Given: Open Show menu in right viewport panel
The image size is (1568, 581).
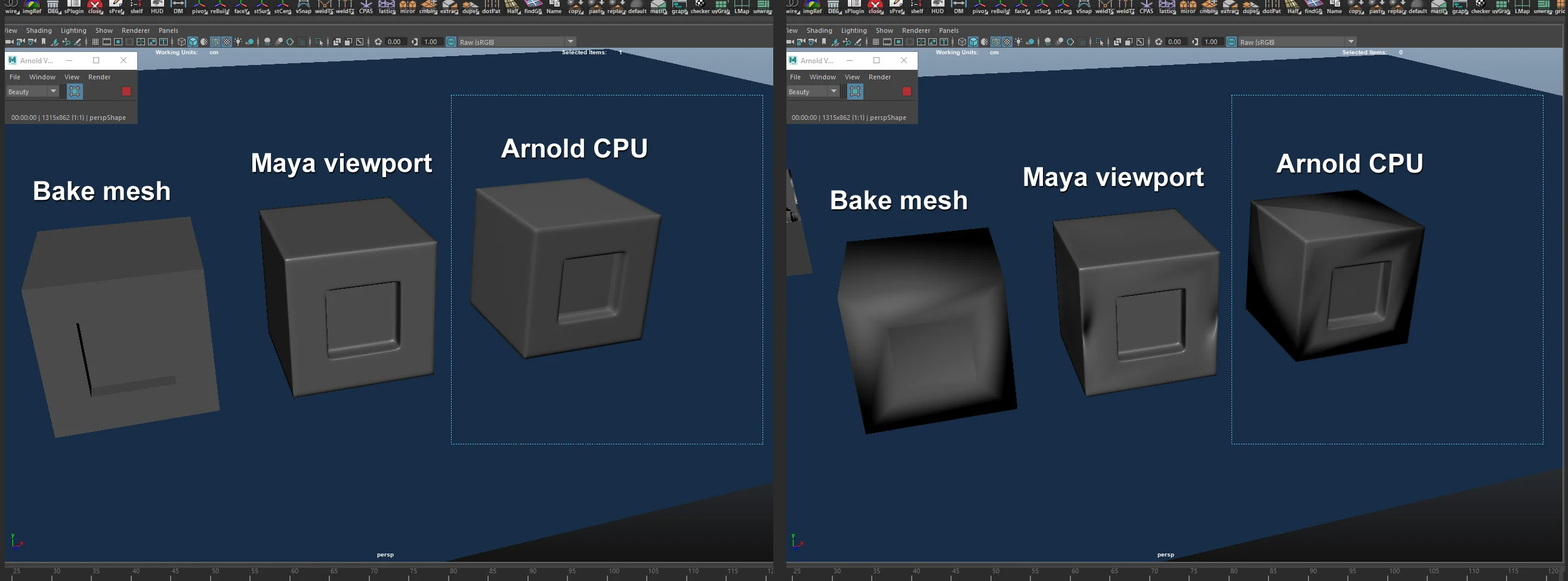Looking at the screenshot, I should tap(884, 30).
